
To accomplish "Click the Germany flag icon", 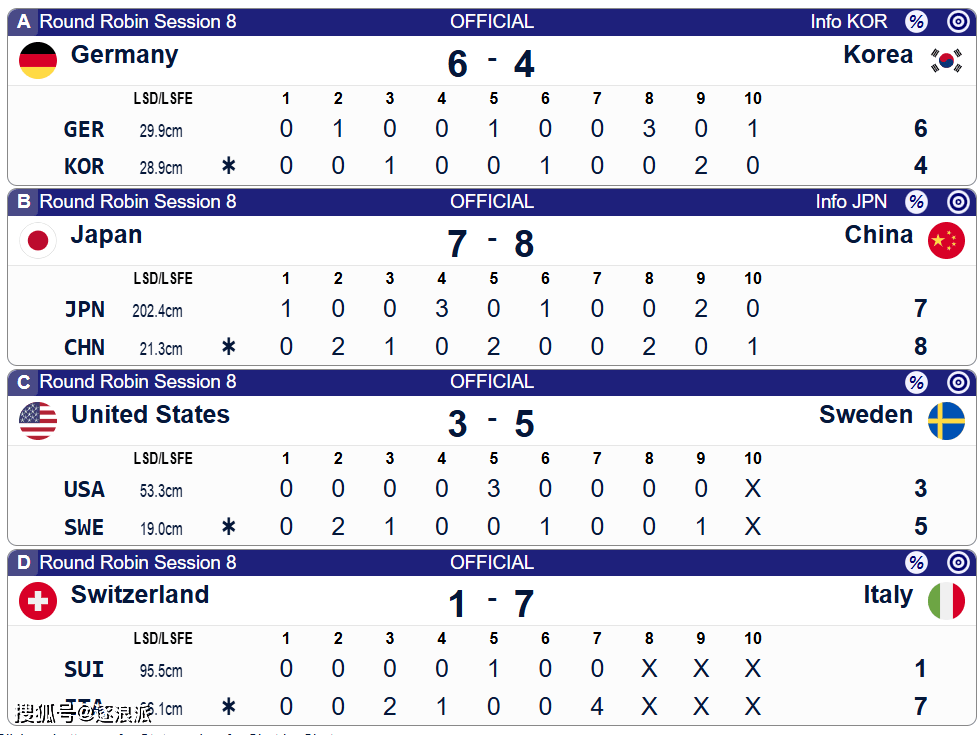I will pyautogui.click(x=38, y=60).
